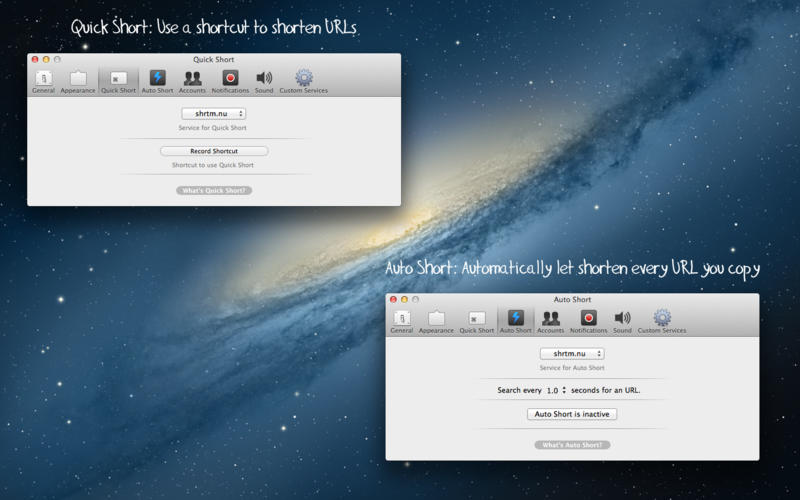The image size is (800, 500).
Task: Open Sound tab in Quick Short window
Action: coord(264,82)
